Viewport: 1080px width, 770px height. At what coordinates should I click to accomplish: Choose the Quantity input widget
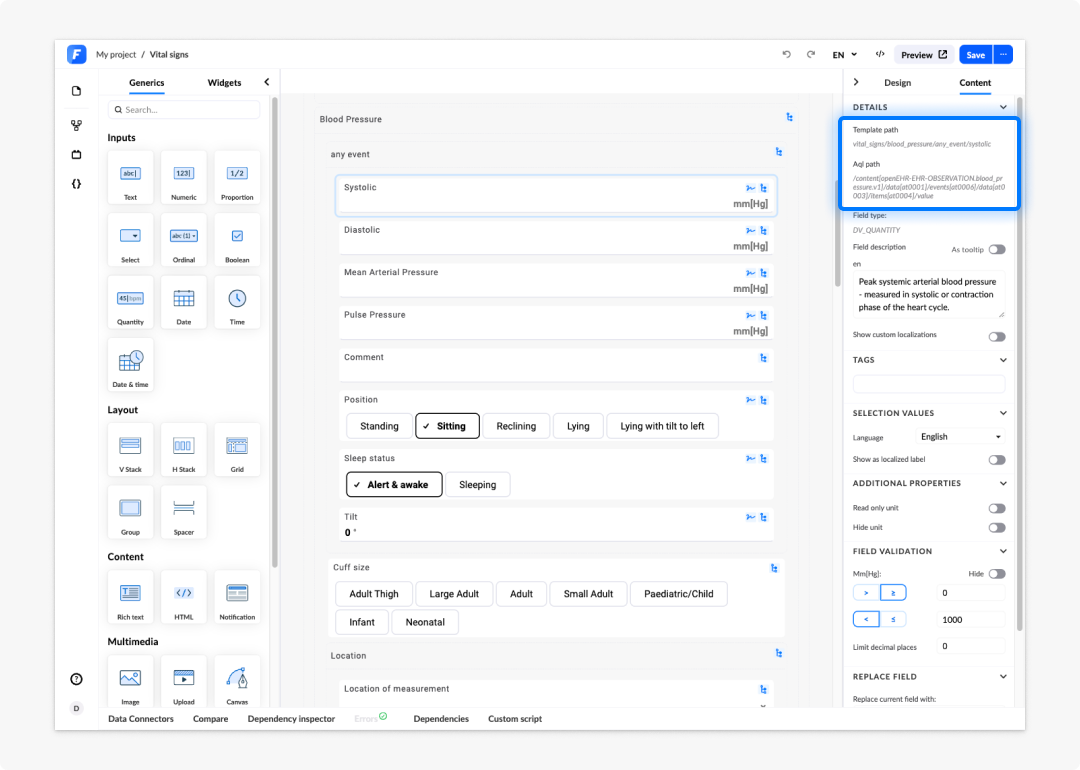pyautogui.click(x=130, y=302)
